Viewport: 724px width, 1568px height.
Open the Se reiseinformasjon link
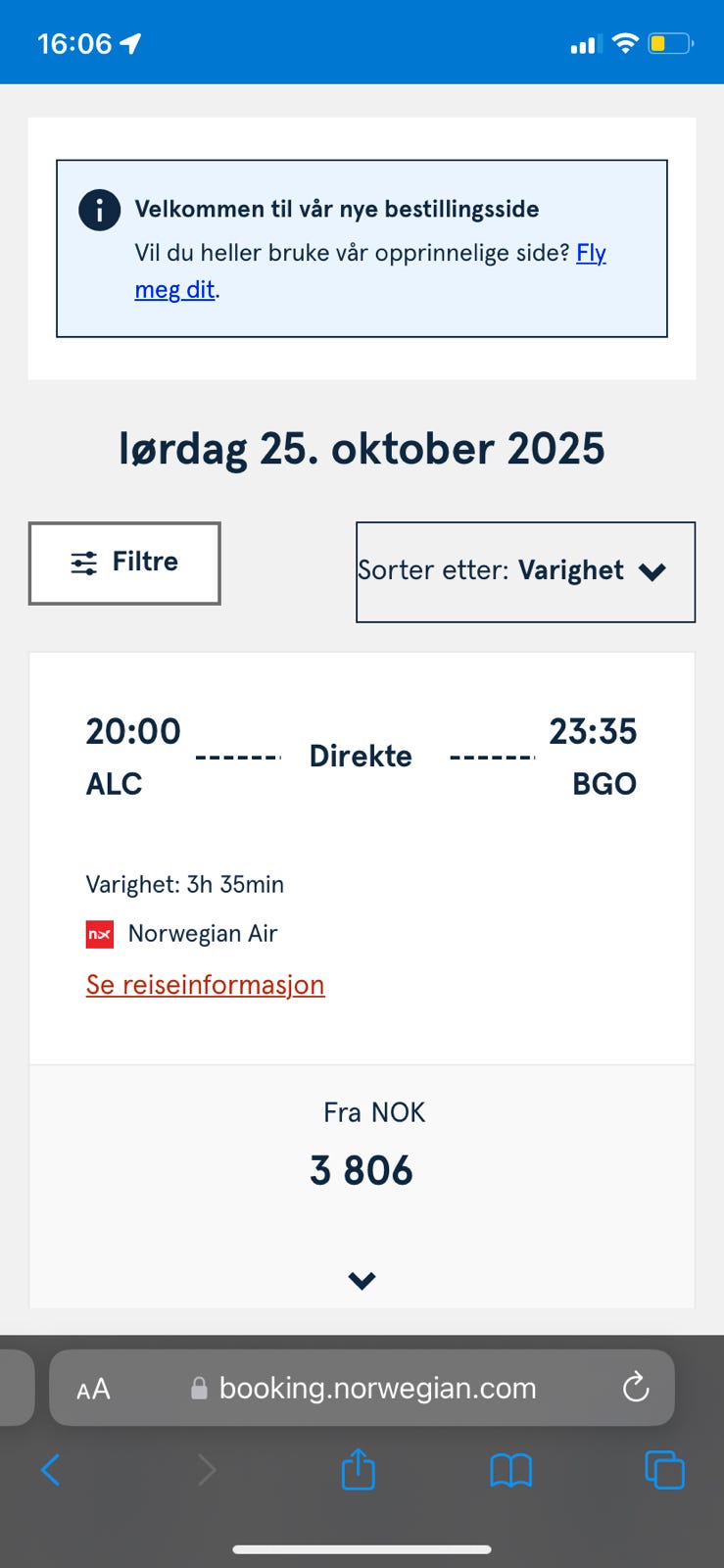[205, 985]
